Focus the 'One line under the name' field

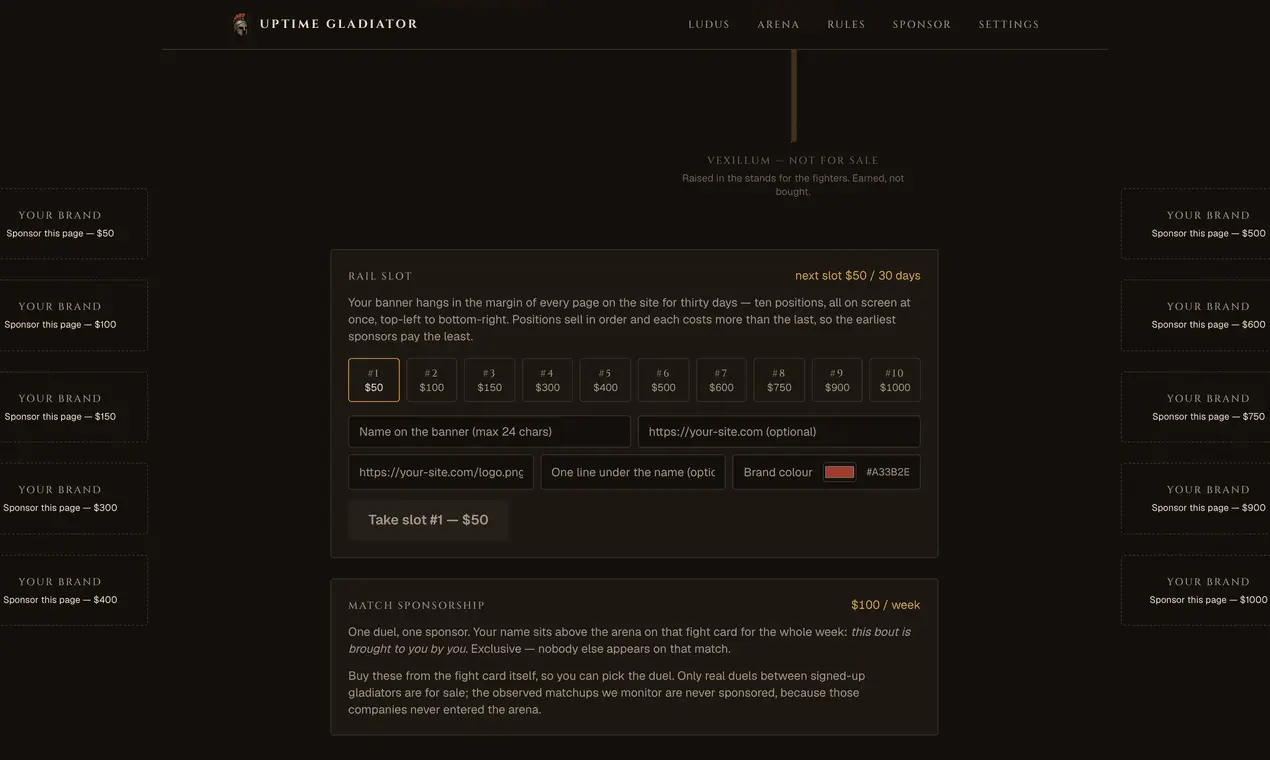(x=633, y=472)
